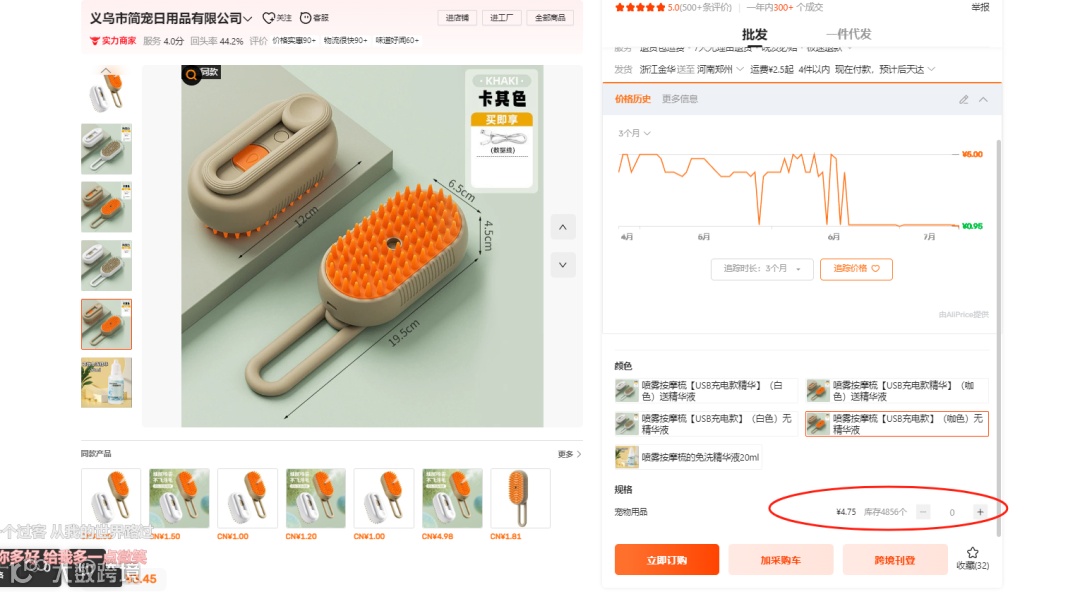
Task: Click the 加采购车 add to cart button
Action: 780,560
